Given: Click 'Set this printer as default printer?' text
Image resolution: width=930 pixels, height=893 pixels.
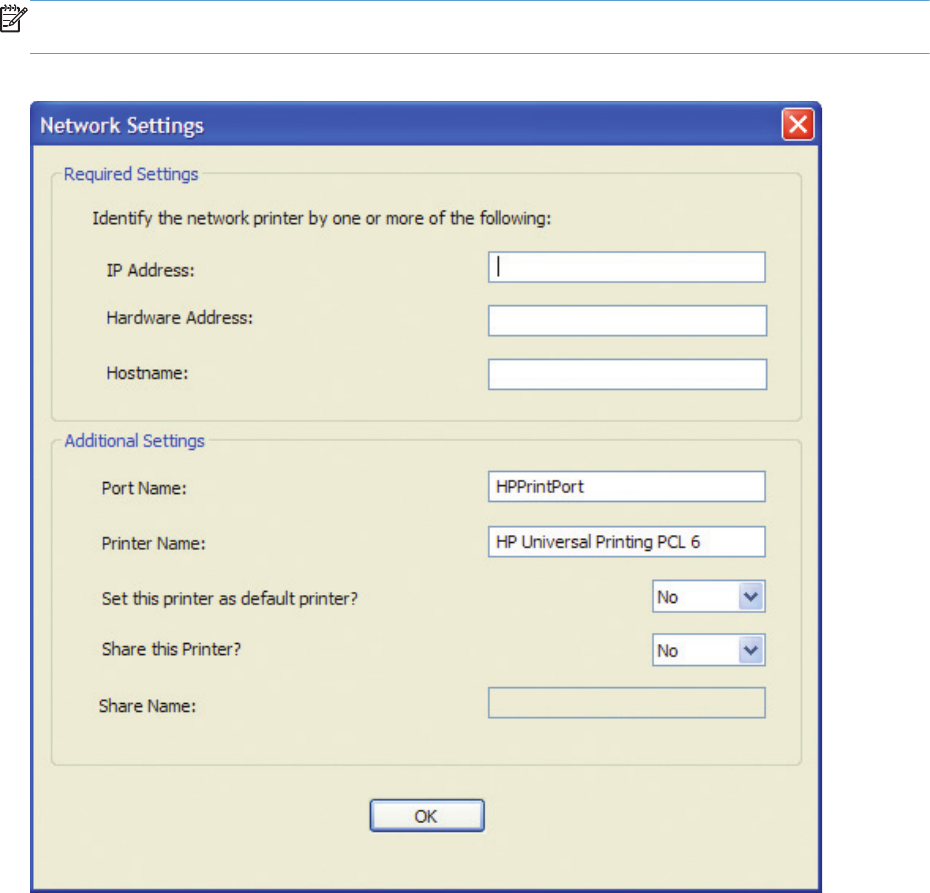Looking at the screenshot, I should coord(230,598).
